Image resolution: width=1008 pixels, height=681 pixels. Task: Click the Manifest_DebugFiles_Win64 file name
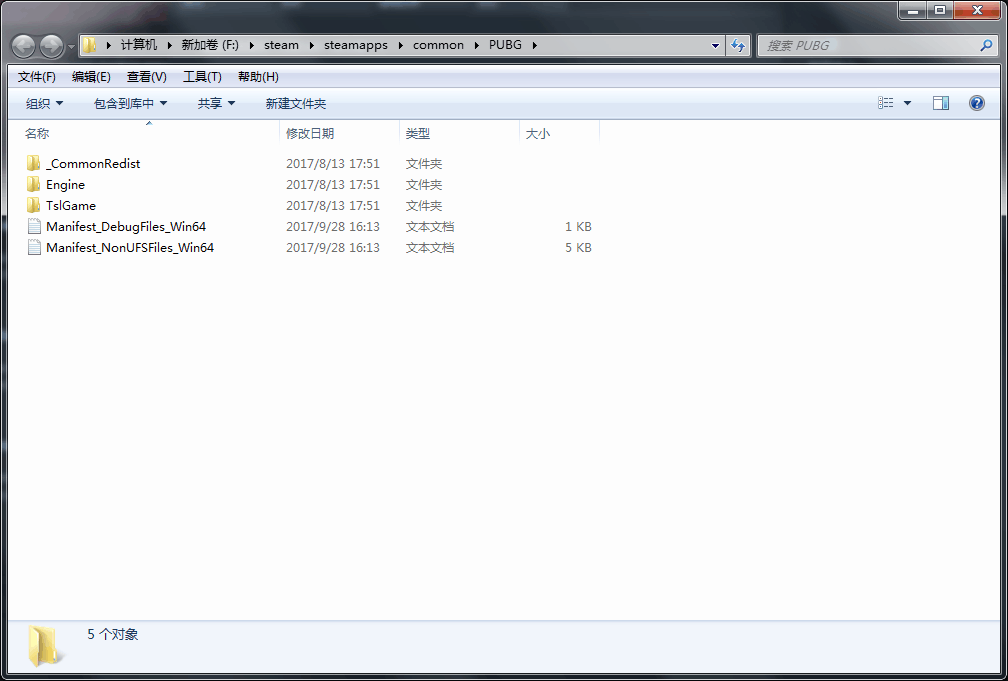coord(126,226)
